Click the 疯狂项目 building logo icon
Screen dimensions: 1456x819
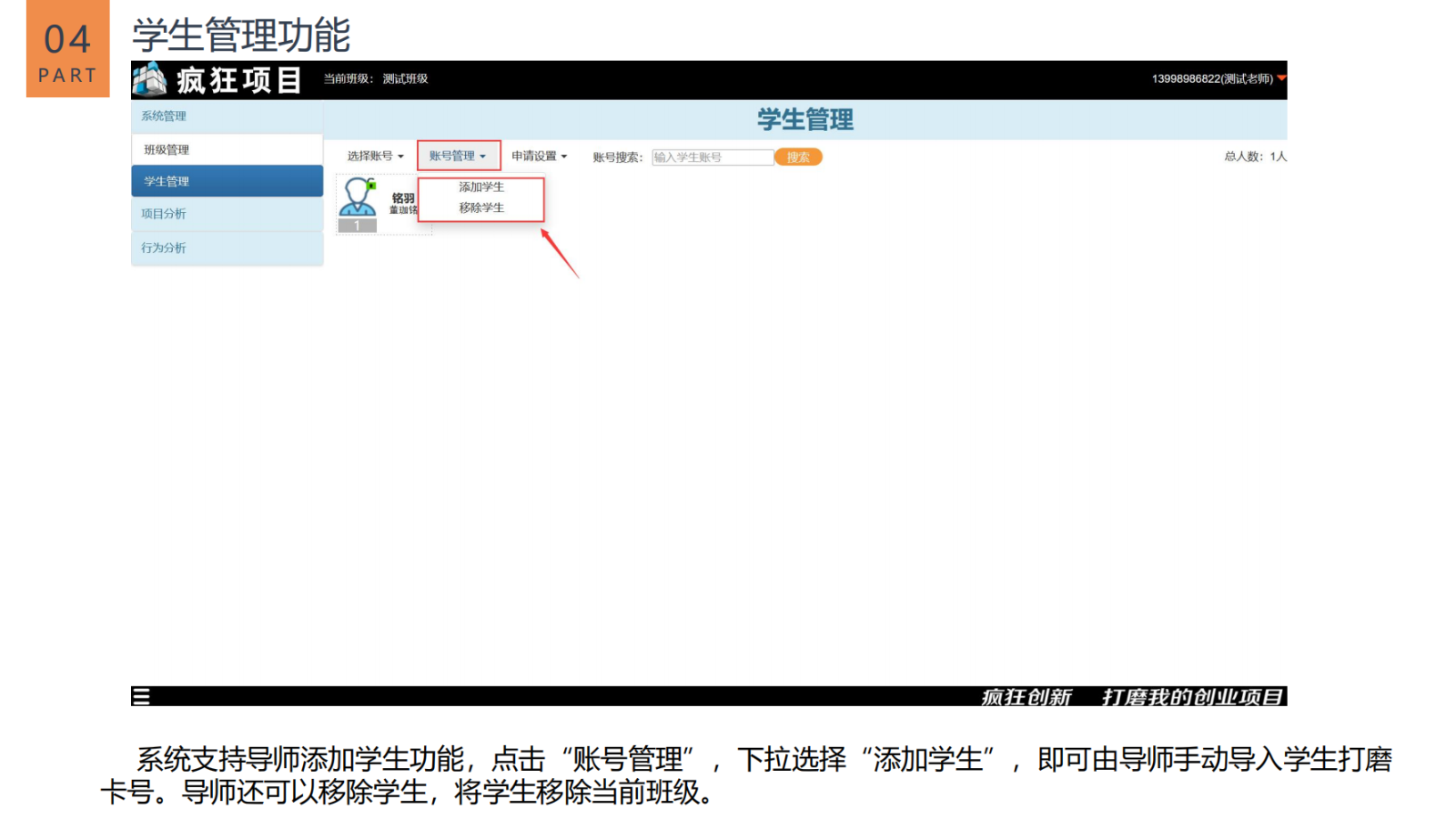click(x=150, y=79)
